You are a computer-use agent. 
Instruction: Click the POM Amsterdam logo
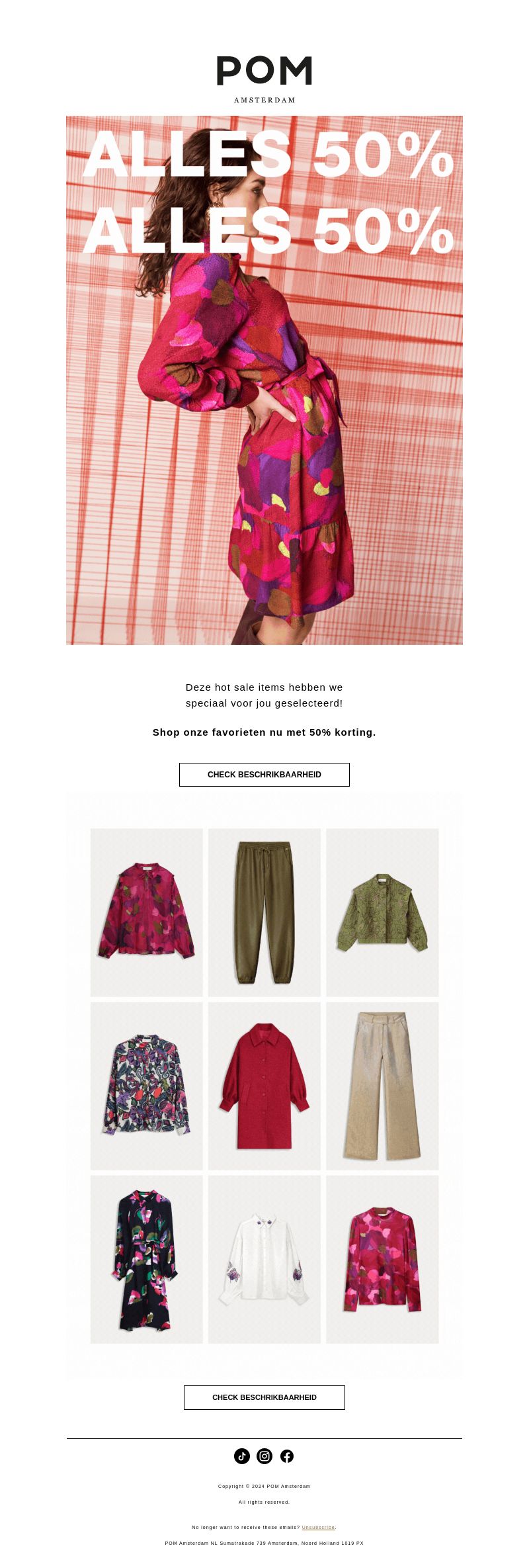tap(264, 79)
